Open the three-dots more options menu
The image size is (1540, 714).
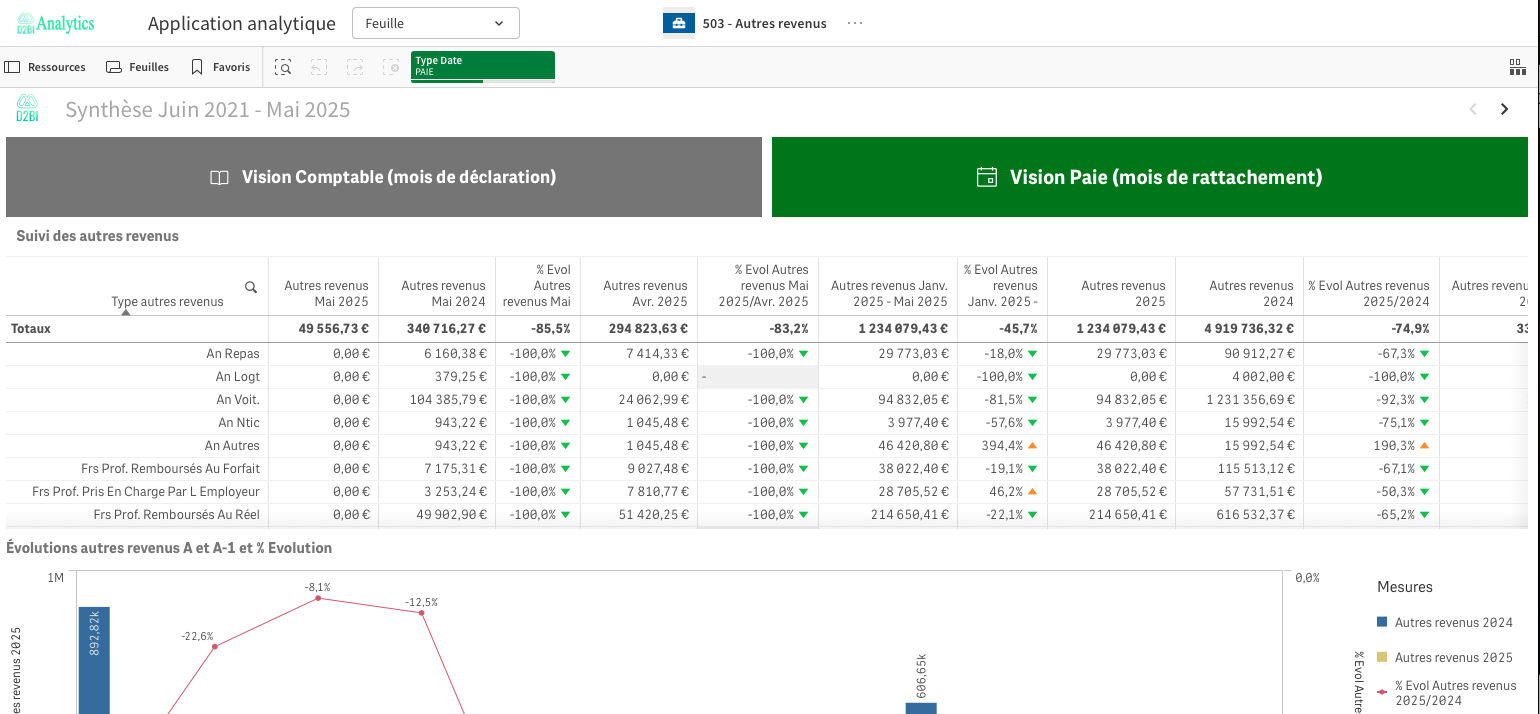point(854,23)
